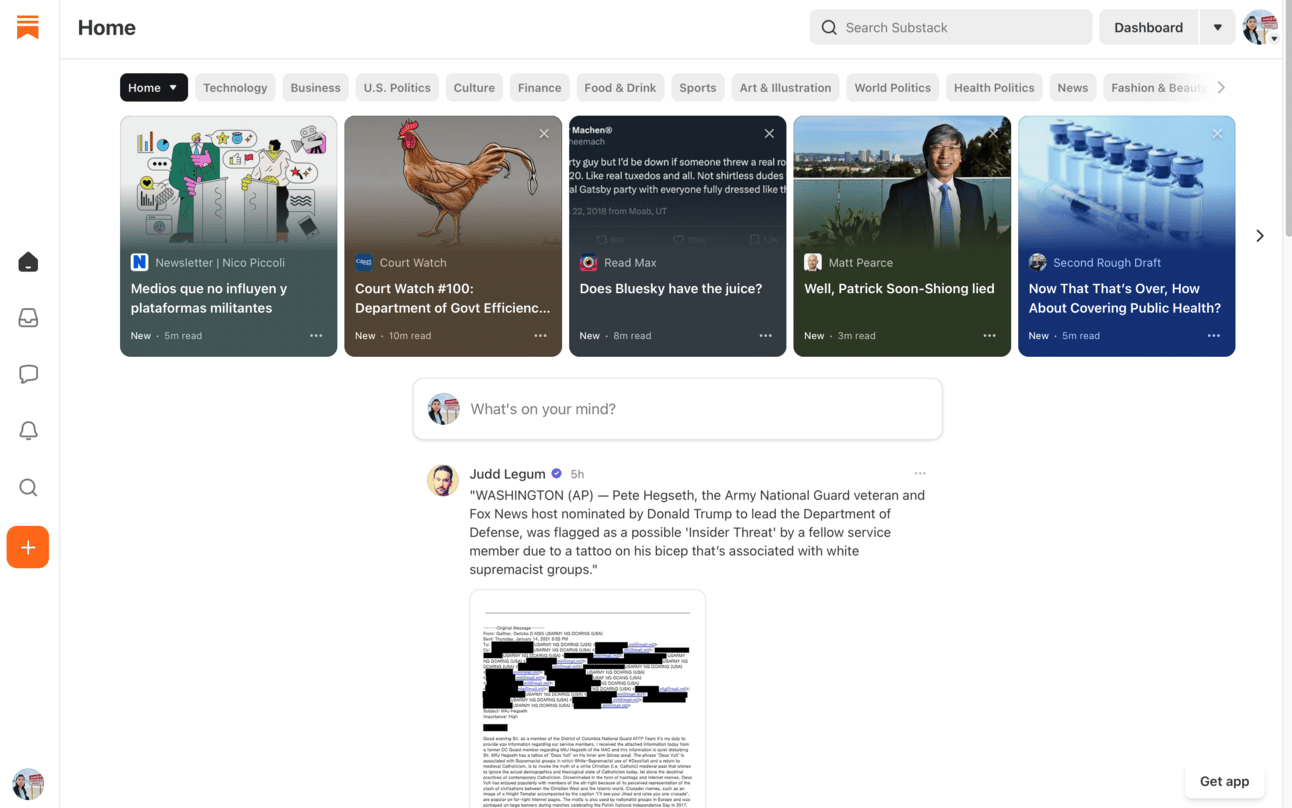Open Second Rough Draft publication name
This screenshot has width=1292, height=808.
[x=1107, y=263]
